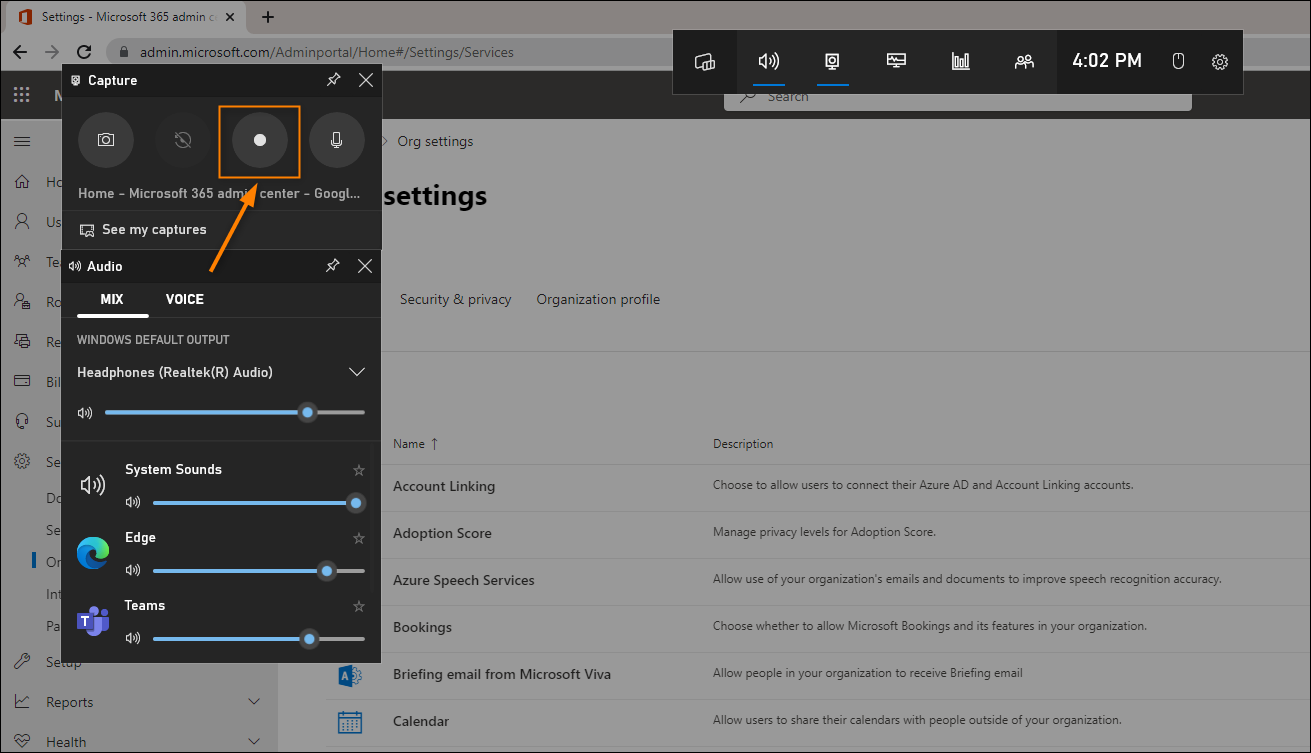Sort by the Name column header
The width and height of the screenshot is (1311, 753).
click(415, 443)
